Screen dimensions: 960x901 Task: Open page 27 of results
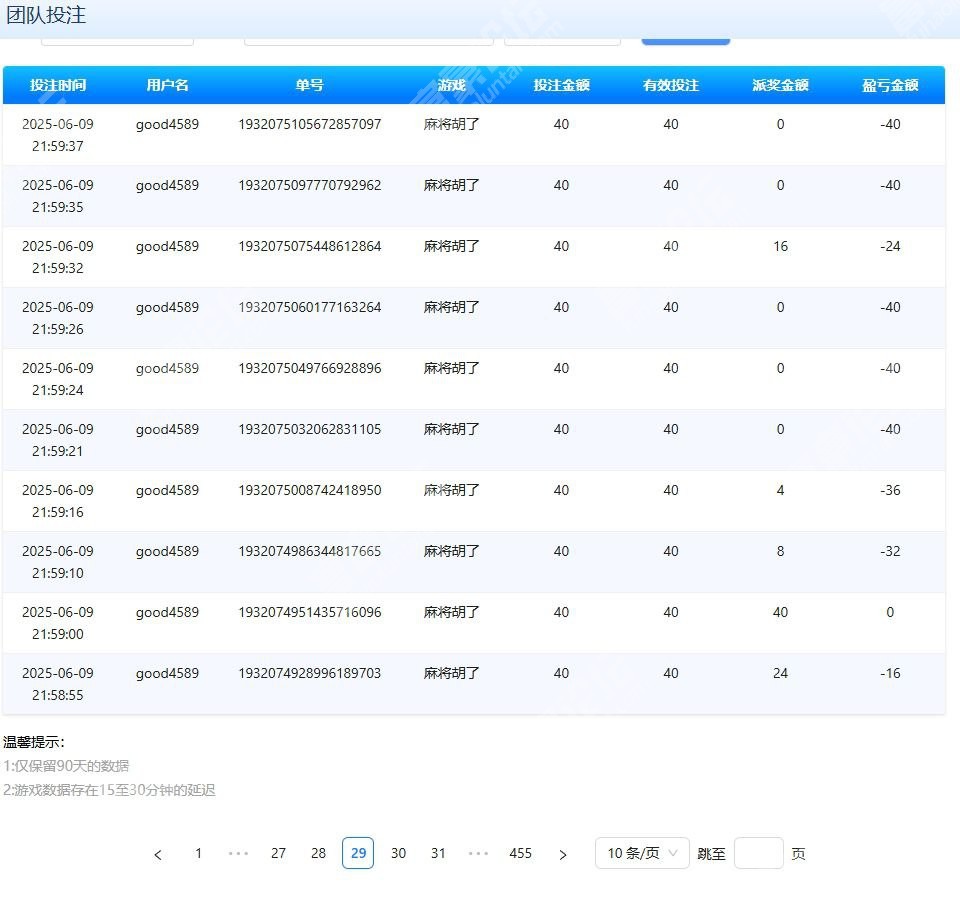(279, 853)
